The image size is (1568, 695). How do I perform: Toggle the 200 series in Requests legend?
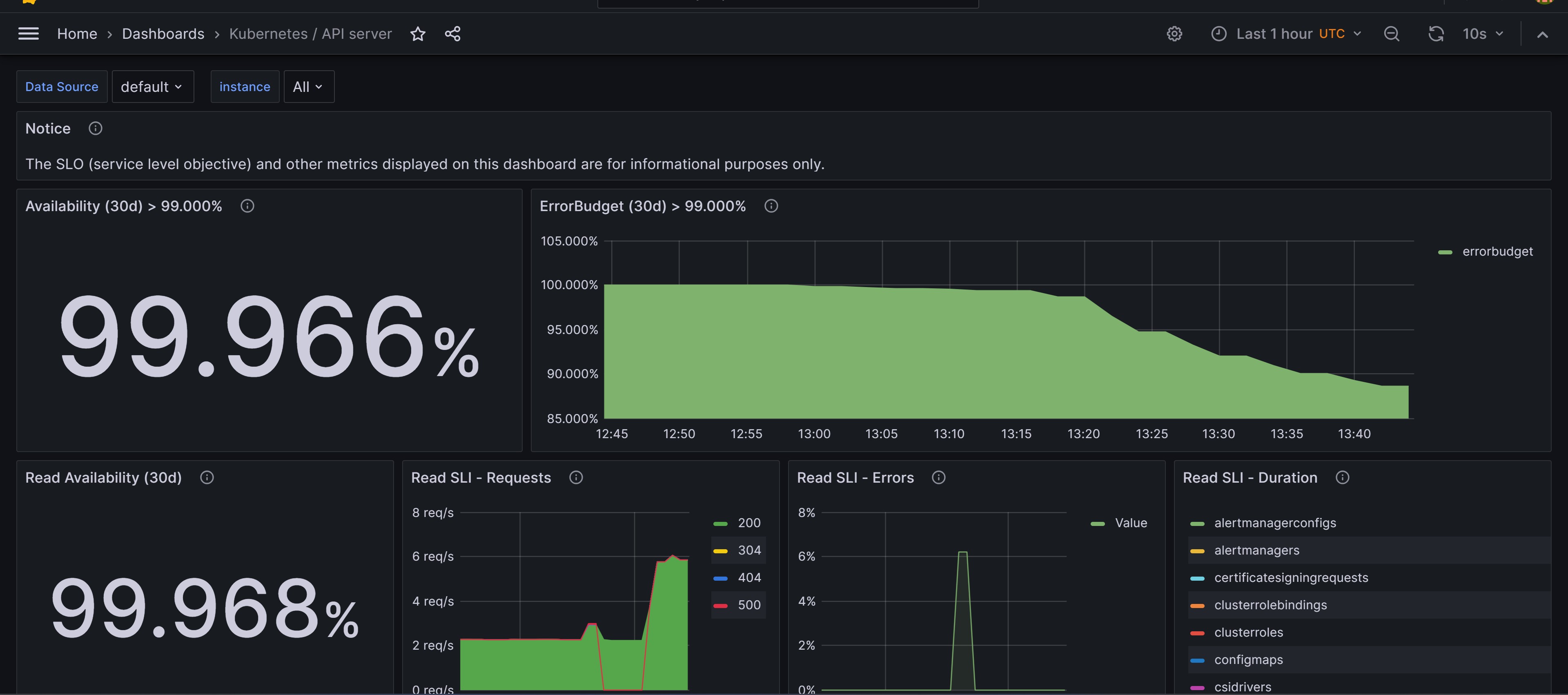[x=749, y=523]
